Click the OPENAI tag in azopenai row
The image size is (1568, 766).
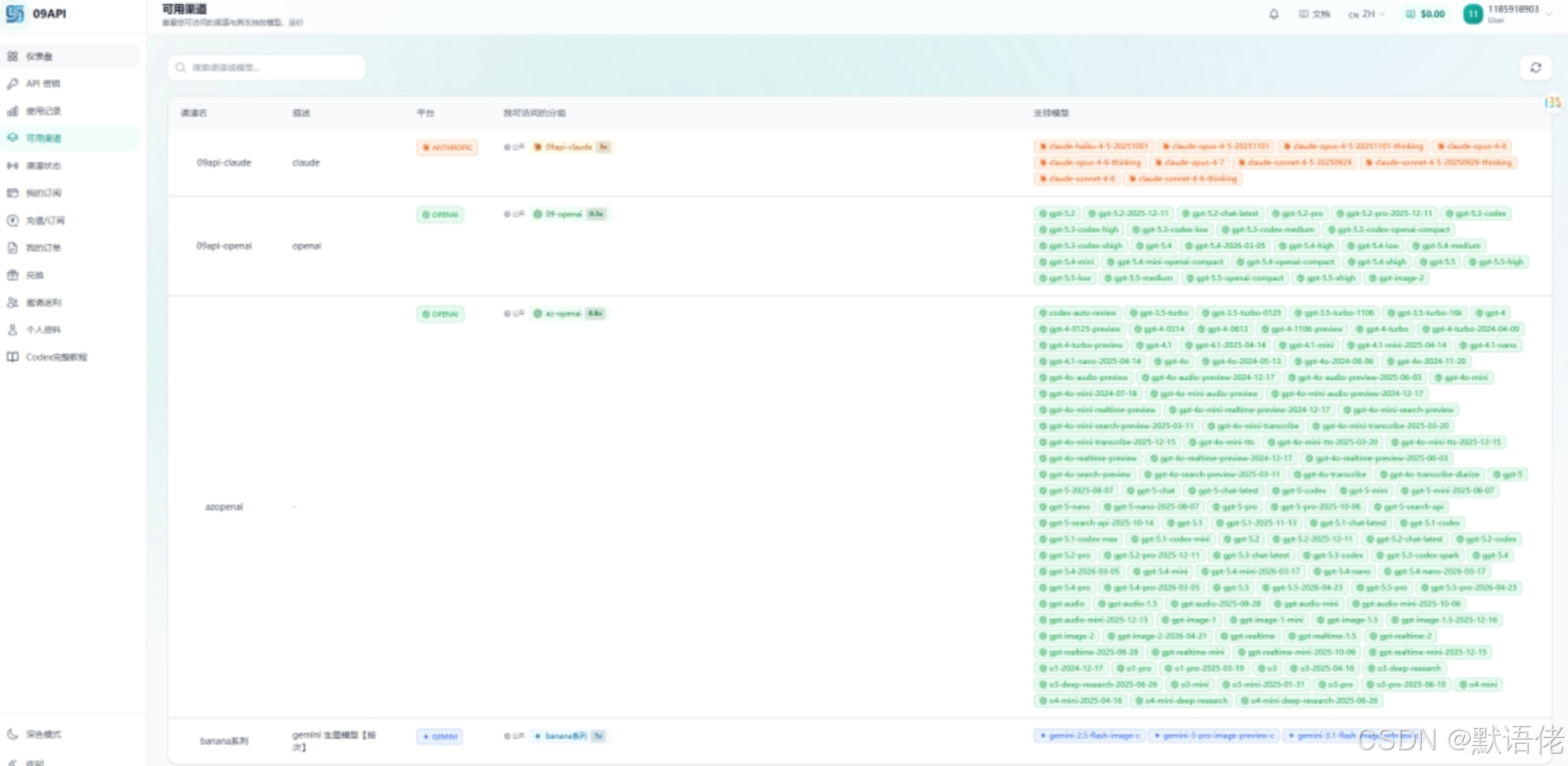click(440, 314)
